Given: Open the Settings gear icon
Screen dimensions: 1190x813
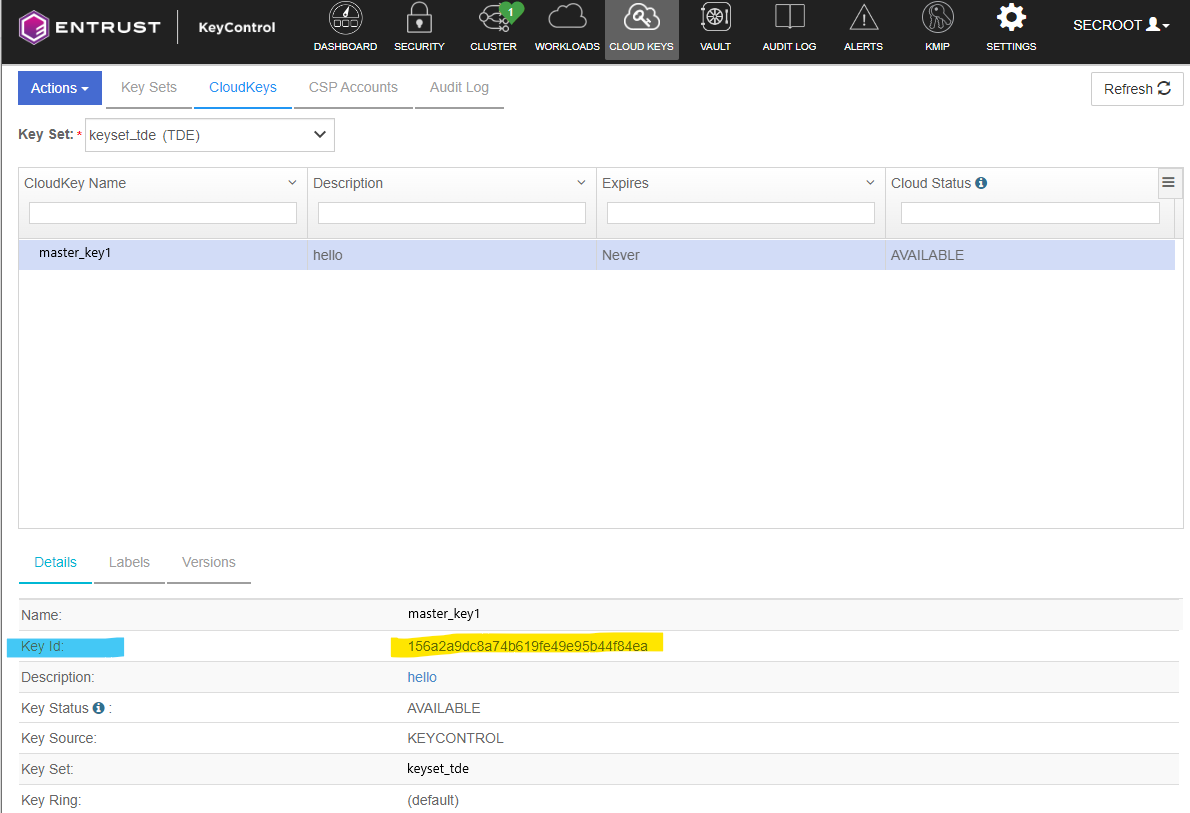Looking at the screenshot, I should coord(1011,18).
